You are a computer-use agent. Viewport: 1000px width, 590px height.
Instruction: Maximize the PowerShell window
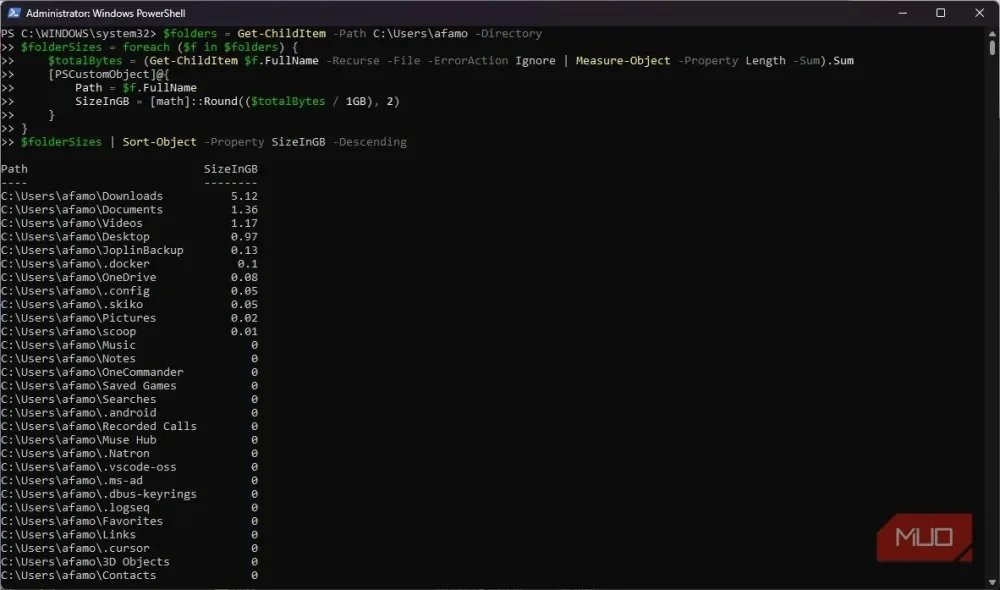click(941, 13)
